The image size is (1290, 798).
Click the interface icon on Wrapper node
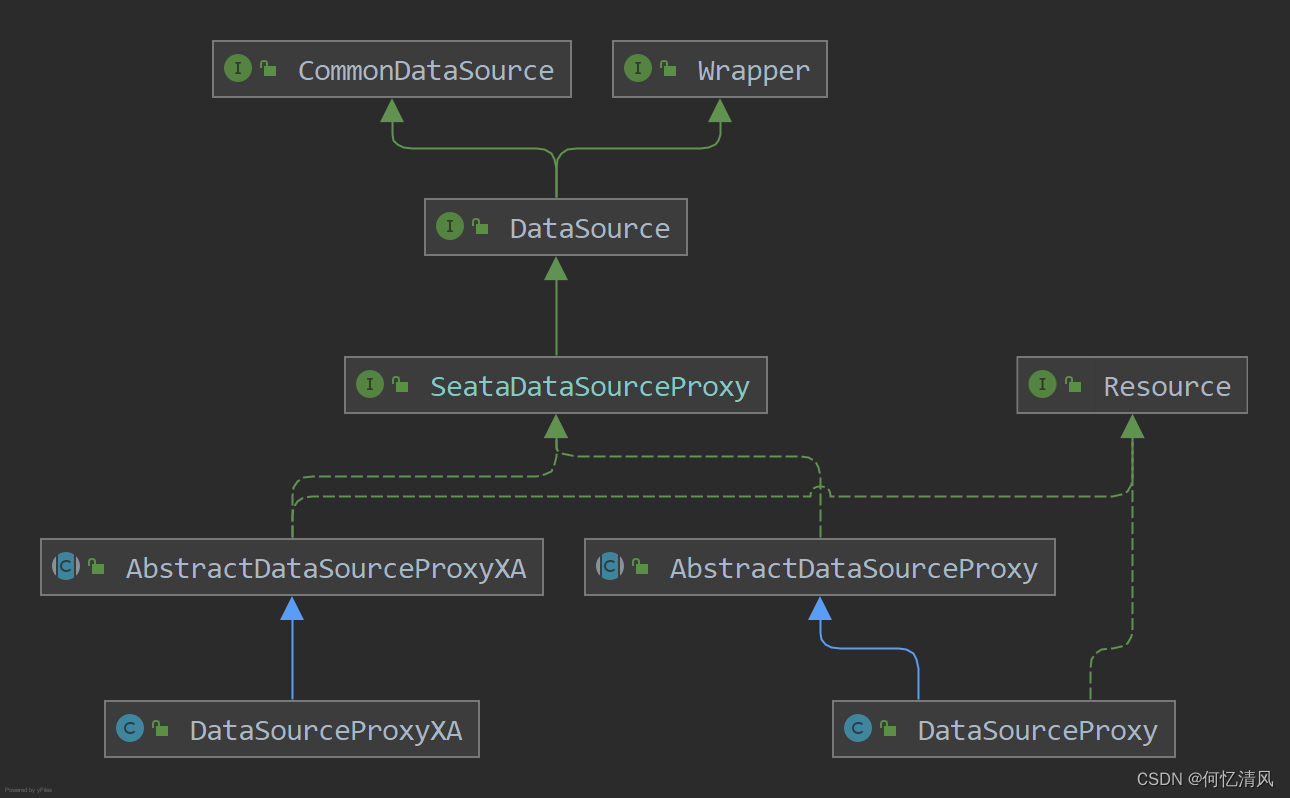(x=638, y=69)
